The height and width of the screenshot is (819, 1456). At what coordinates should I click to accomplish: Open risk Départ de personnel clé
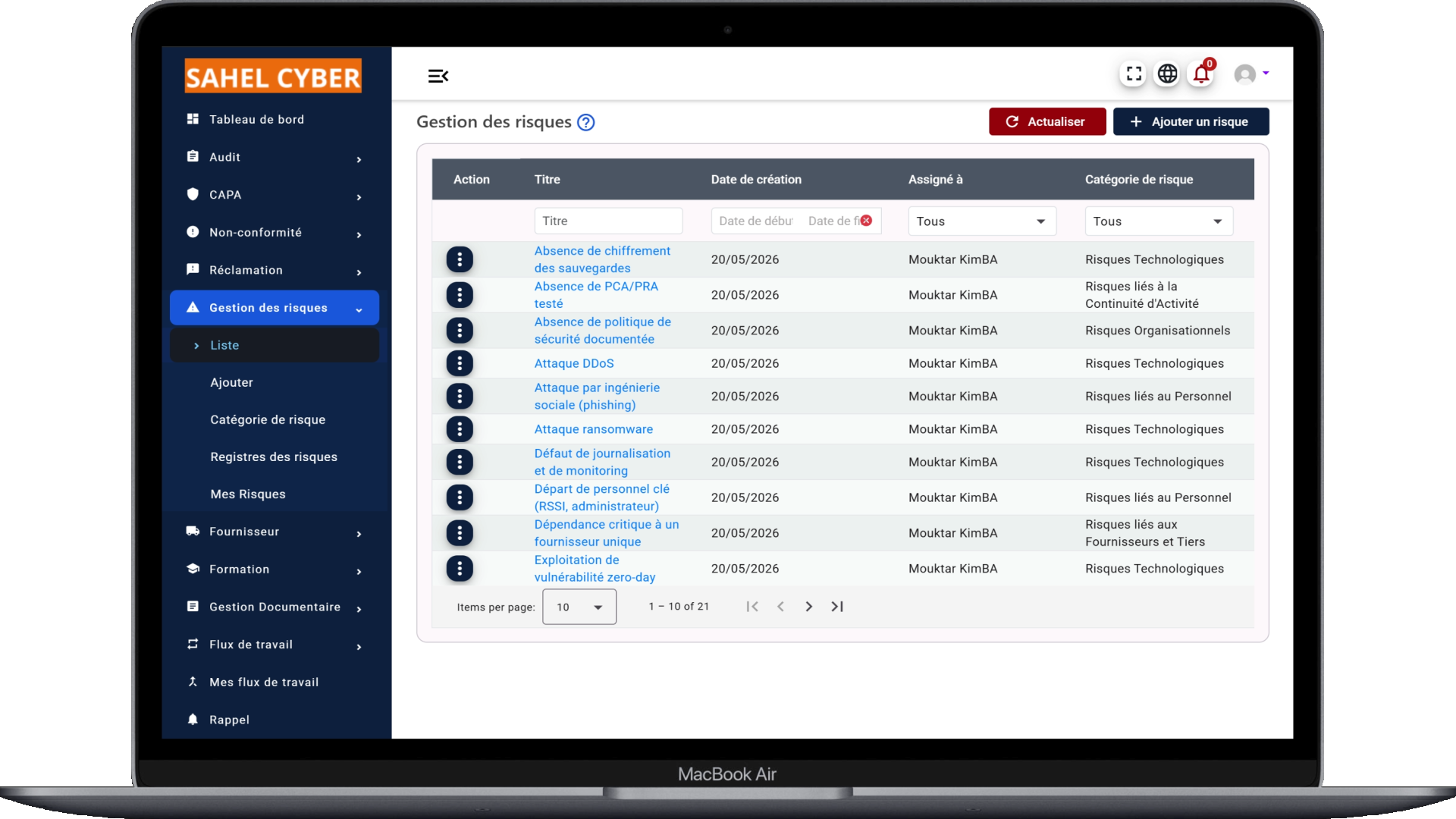pos(602,497)
